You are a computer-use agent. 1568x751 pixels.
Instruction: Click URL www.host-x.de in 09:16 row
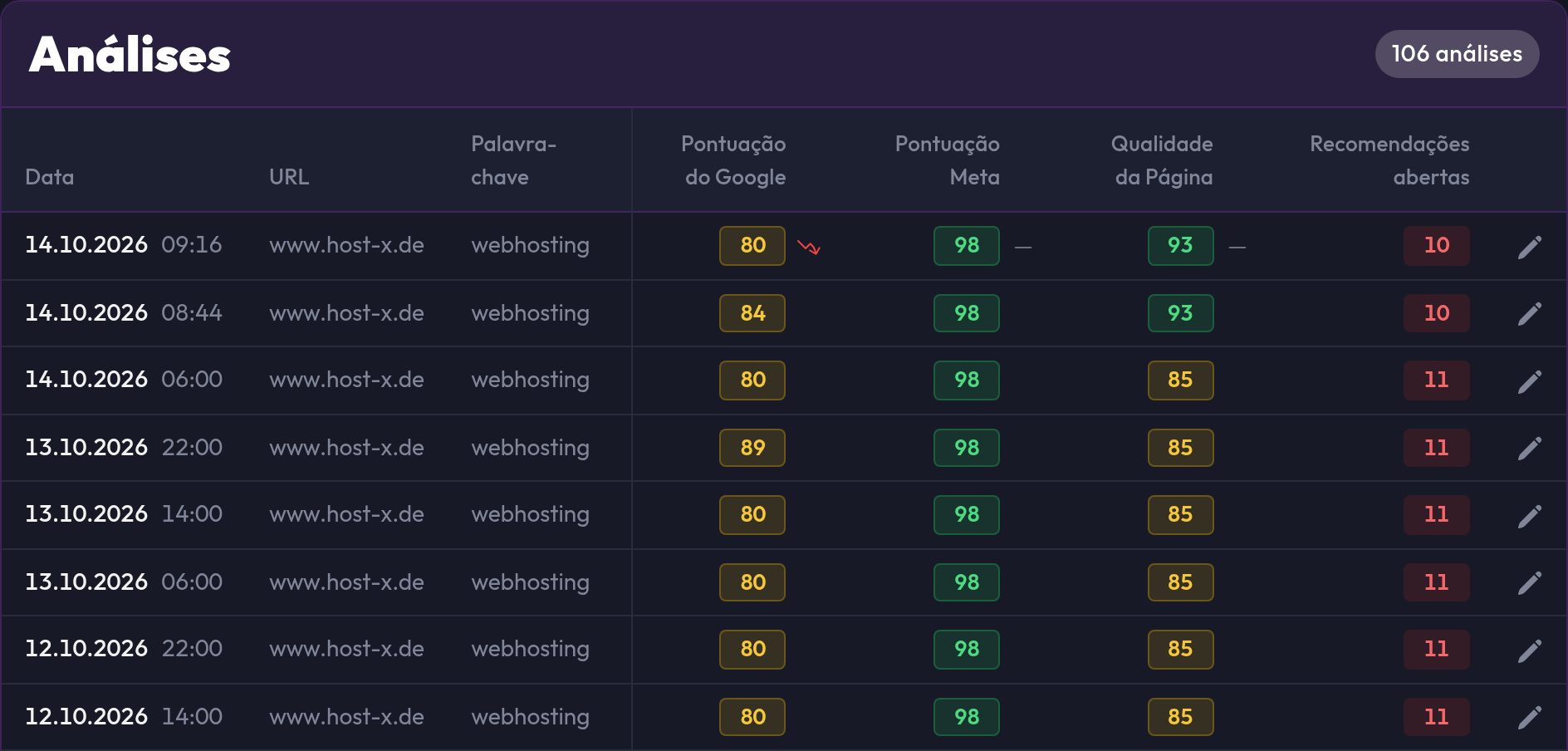coord(346,246)
